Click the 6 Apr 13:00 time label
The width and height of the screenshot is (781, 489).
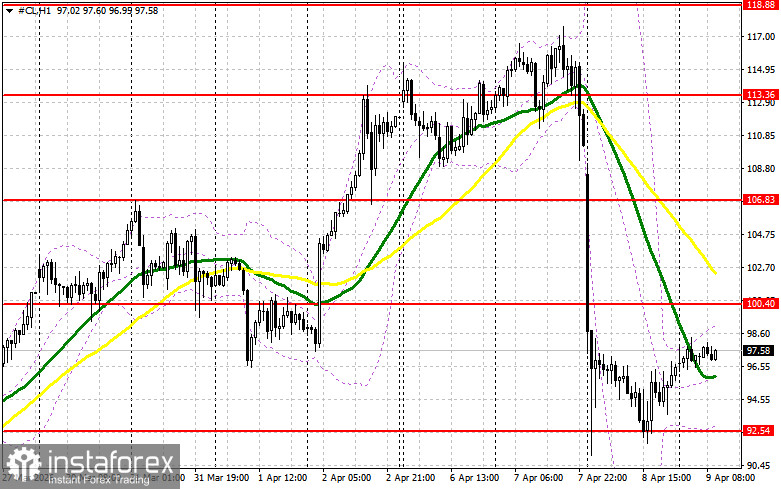(x=474, y=478)
